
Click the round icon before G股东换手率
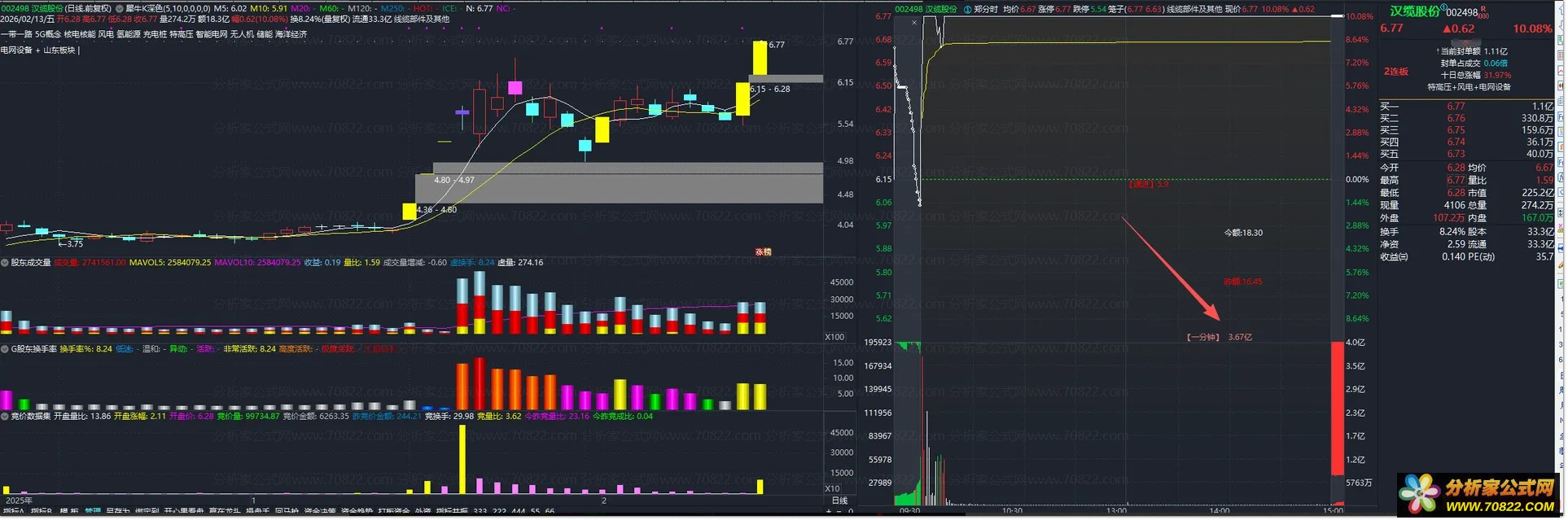[x=4, y=349]
